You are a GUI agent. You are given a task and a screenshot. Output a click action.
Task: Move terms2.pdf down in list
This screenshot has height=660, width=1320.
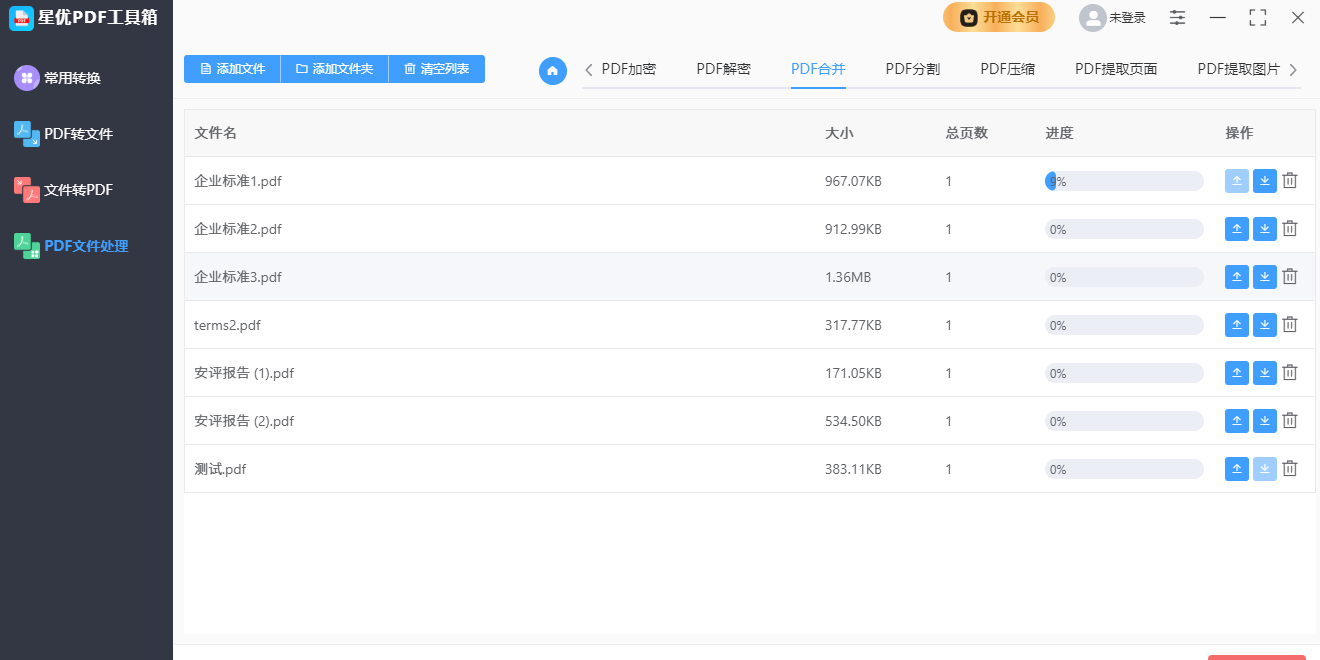coord(1265,325)
